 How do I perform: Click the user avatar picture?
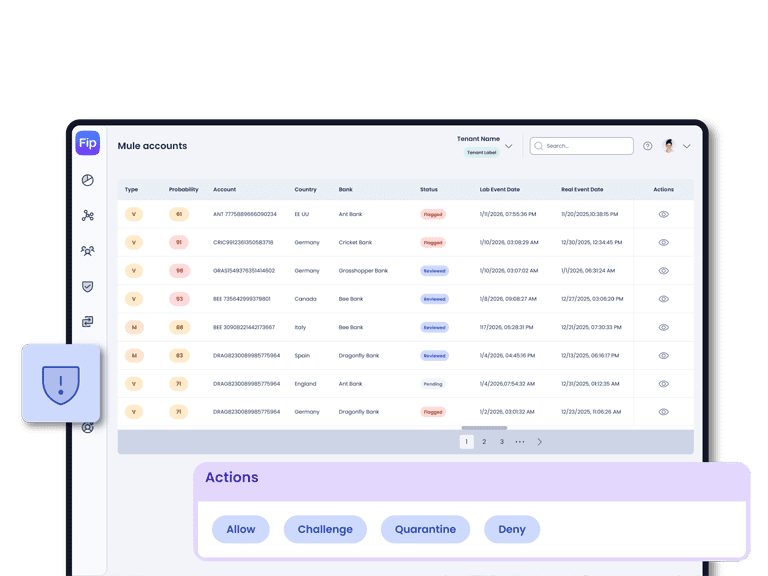[669, 146]
